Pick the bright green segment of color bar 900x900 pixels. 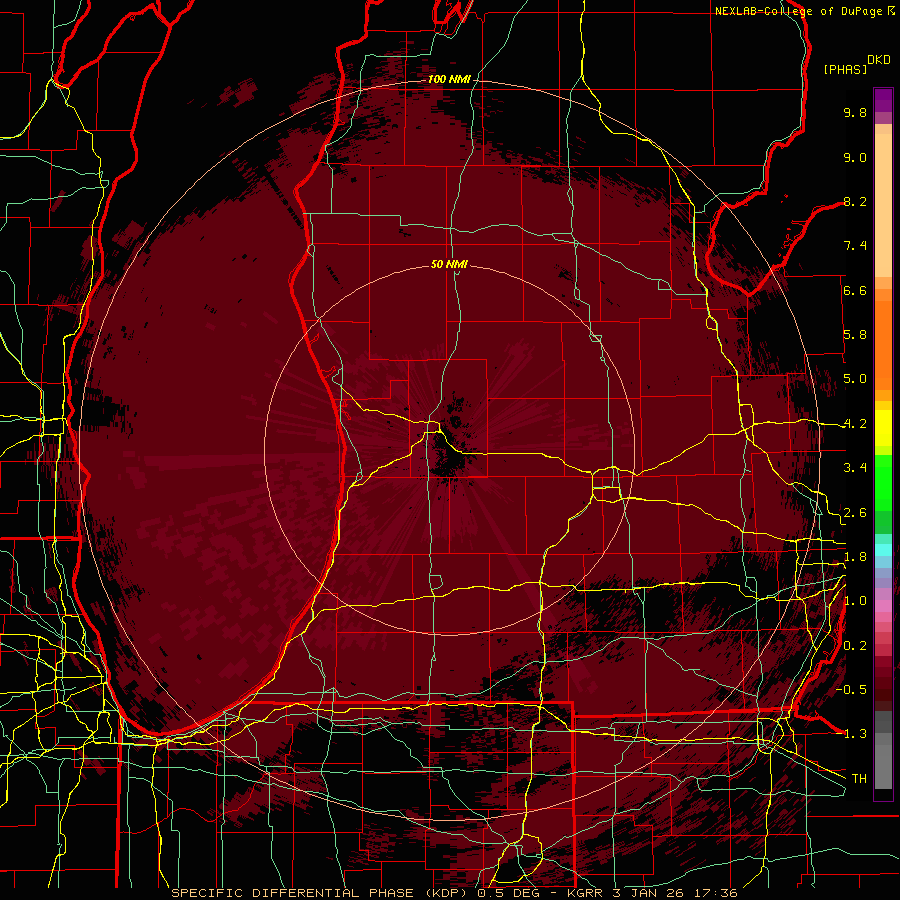point(883,482)
